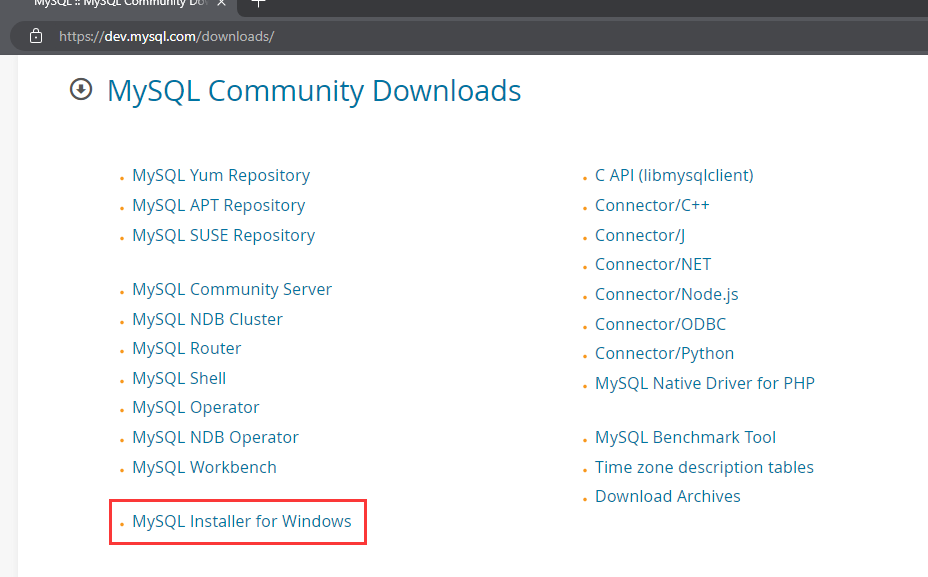Viewport: 928px width, 577px height.
Task: Open the MySQL Shell download page
Action: point(179,378)
